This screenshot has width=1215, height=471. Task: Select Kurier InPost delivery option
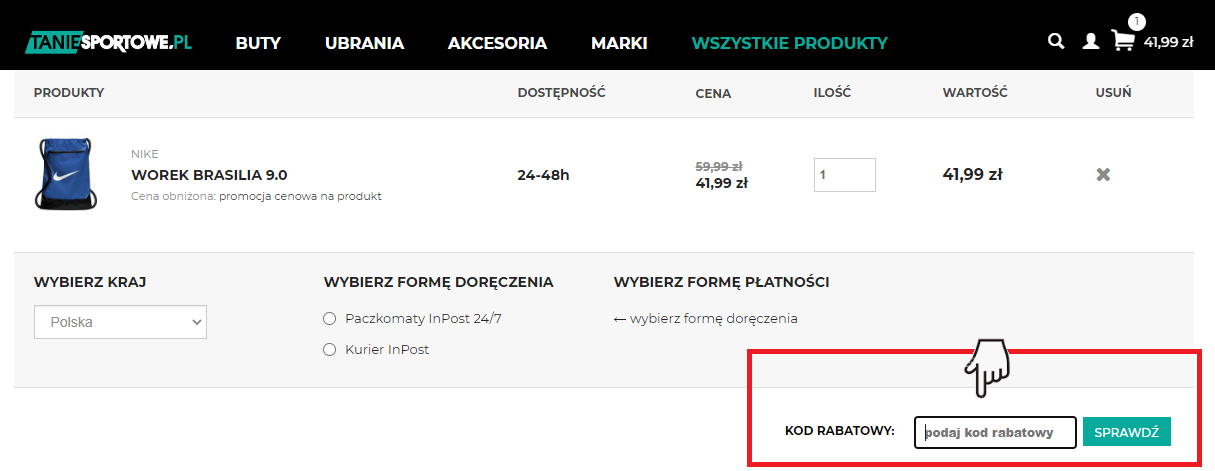[x=330, y=350]
